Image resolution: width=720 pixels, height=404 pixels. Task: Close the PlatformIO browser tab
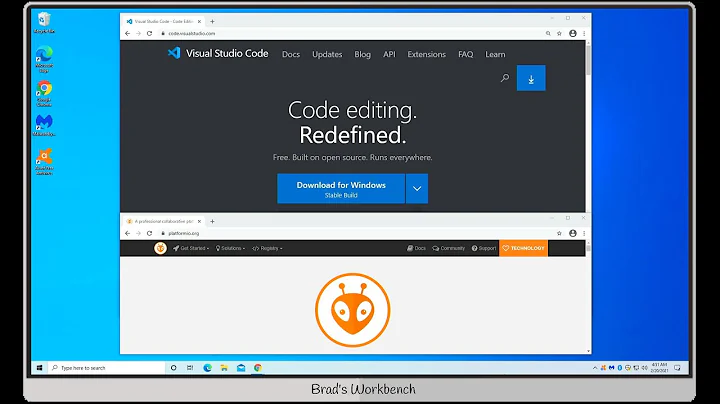(x=199, y=221)
